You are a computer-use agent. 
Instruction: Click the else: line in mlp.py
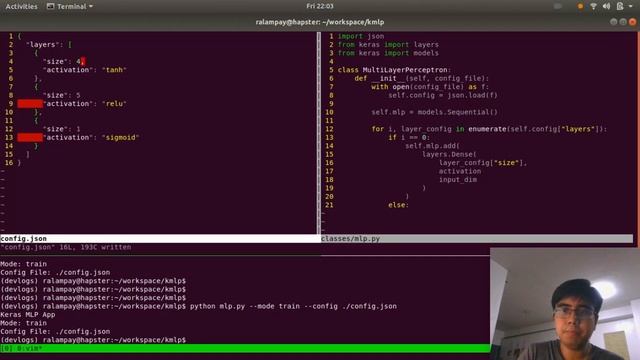pyautogui.click(x=398, y=205)
